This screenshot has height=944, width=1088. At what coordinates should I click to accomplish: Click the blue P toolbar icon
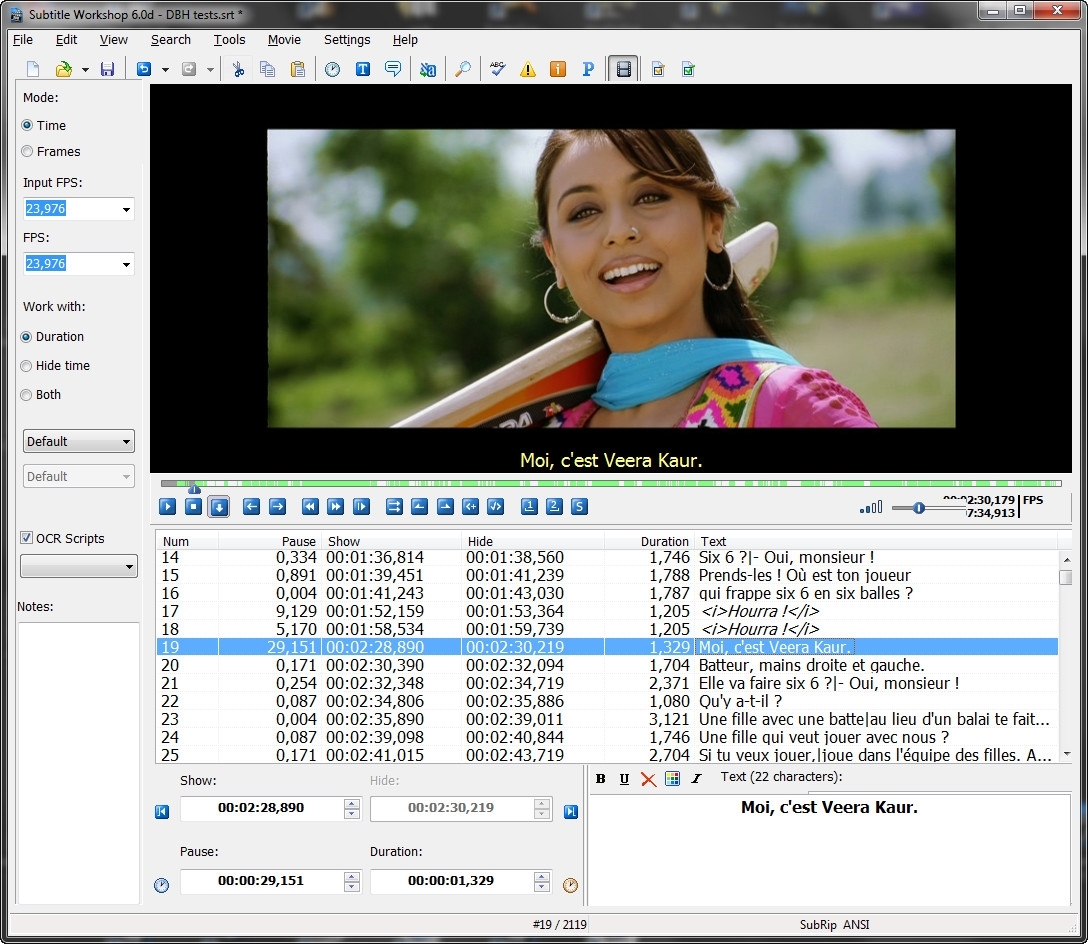(x=588, y=69)
